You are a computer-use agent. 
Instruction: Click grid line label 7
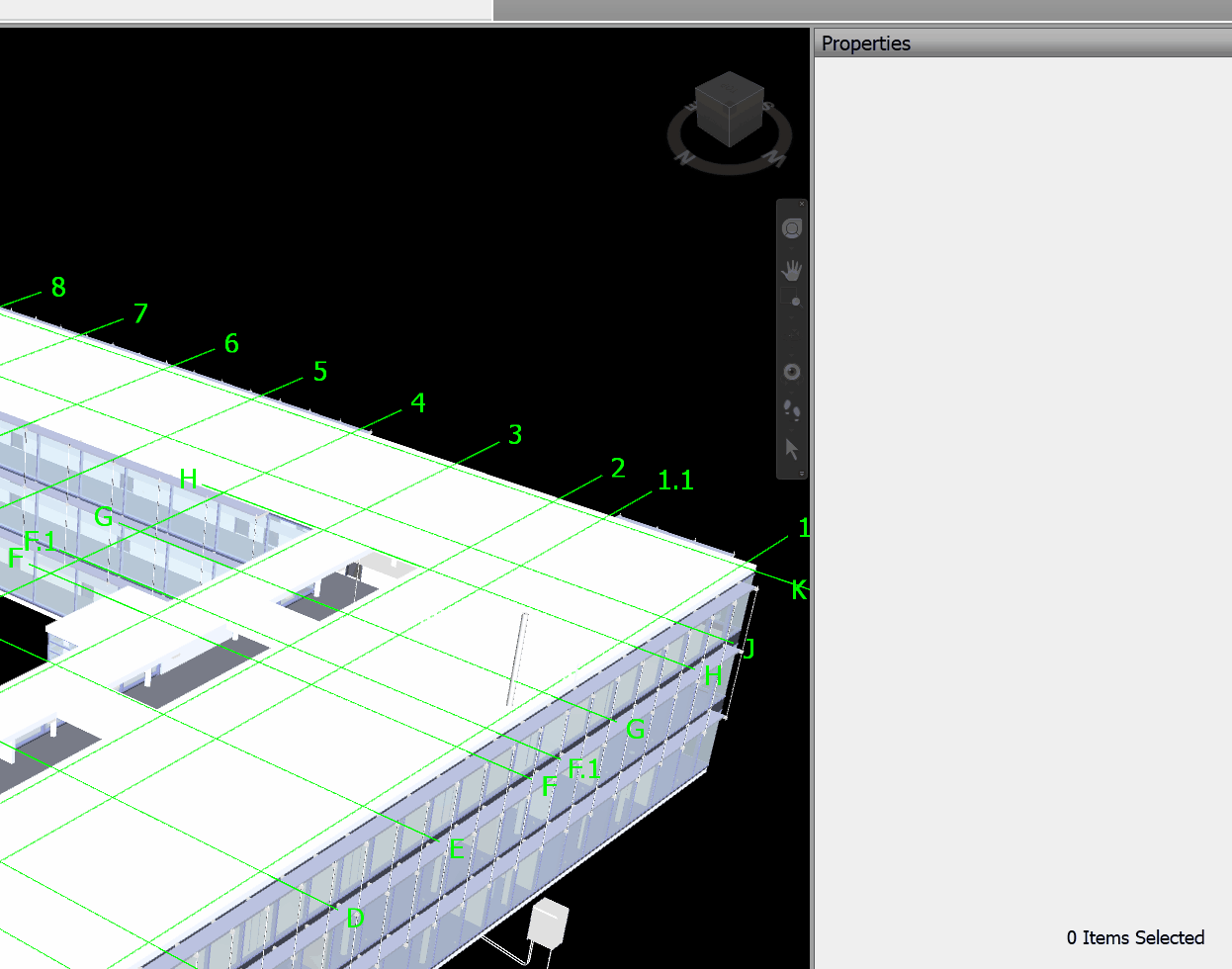(140, 313)
